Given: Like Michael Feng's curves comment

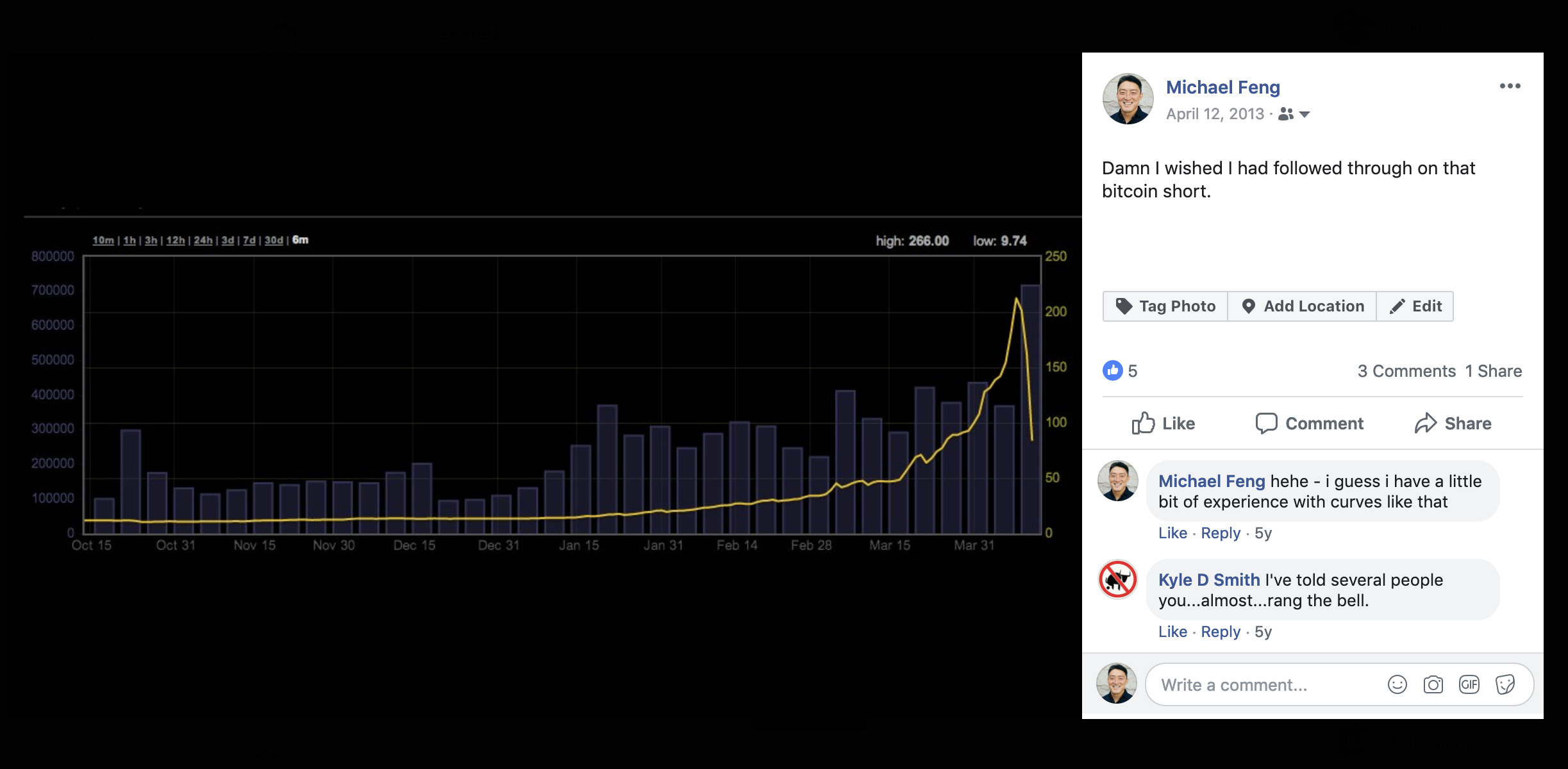Looking at the screenshot, I should 1173,533.
